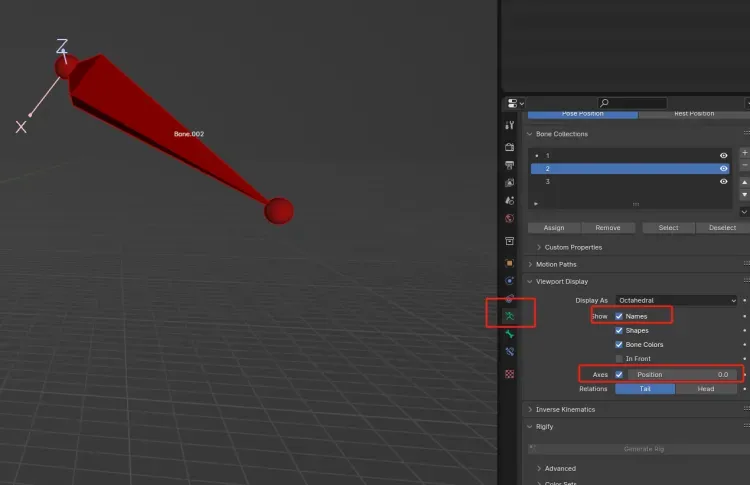750x485 pixels.
Task: Animate Display As property dot
Action: 745,300
